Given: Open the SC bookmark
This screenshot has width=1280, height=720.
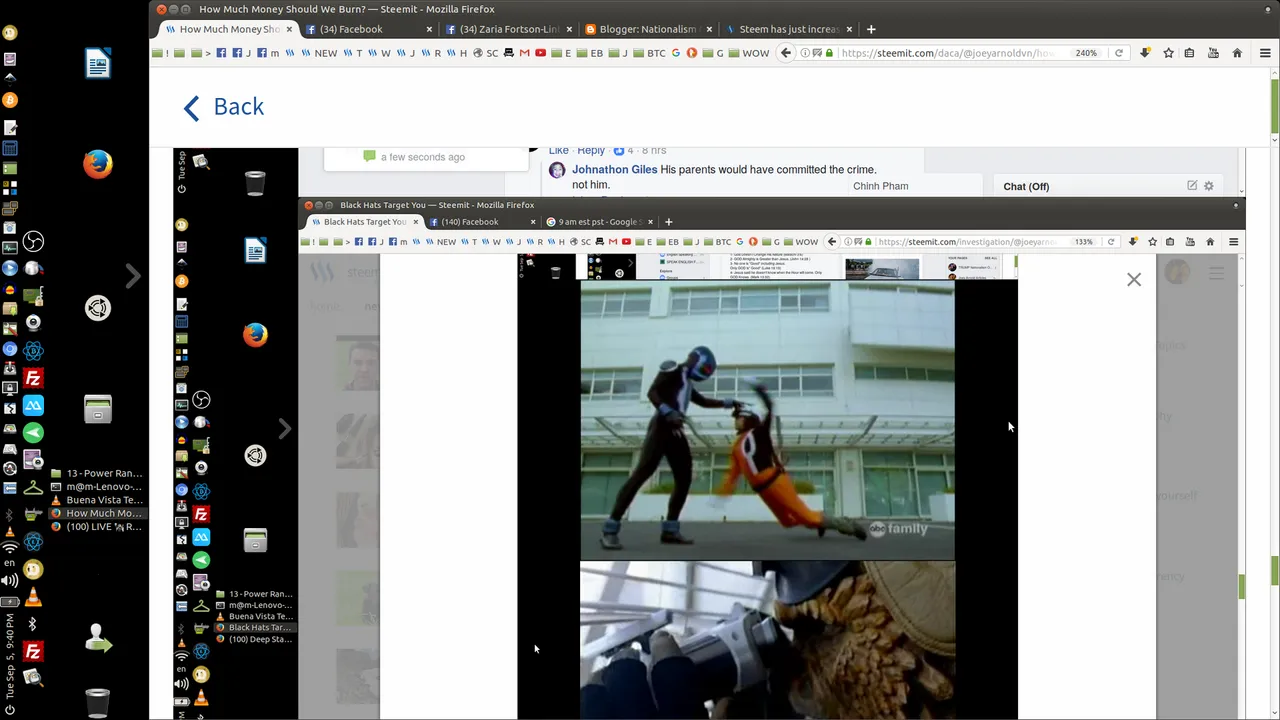Looking at the screenshot, I should point(486,53).
